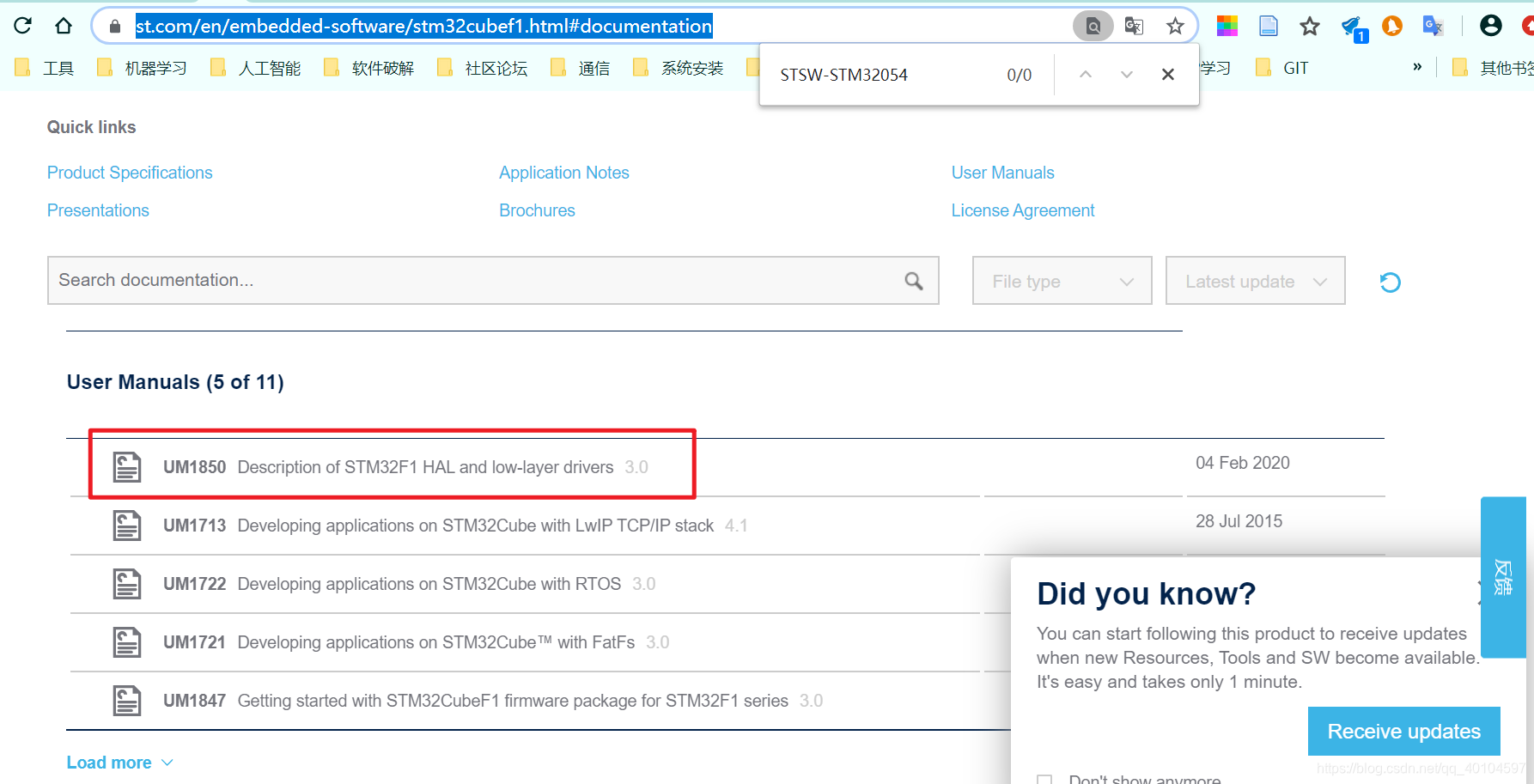The width and height of the screenshot is (1534, 784).
Task: Open the orange round extension icon
Action: pos(1392,26)
